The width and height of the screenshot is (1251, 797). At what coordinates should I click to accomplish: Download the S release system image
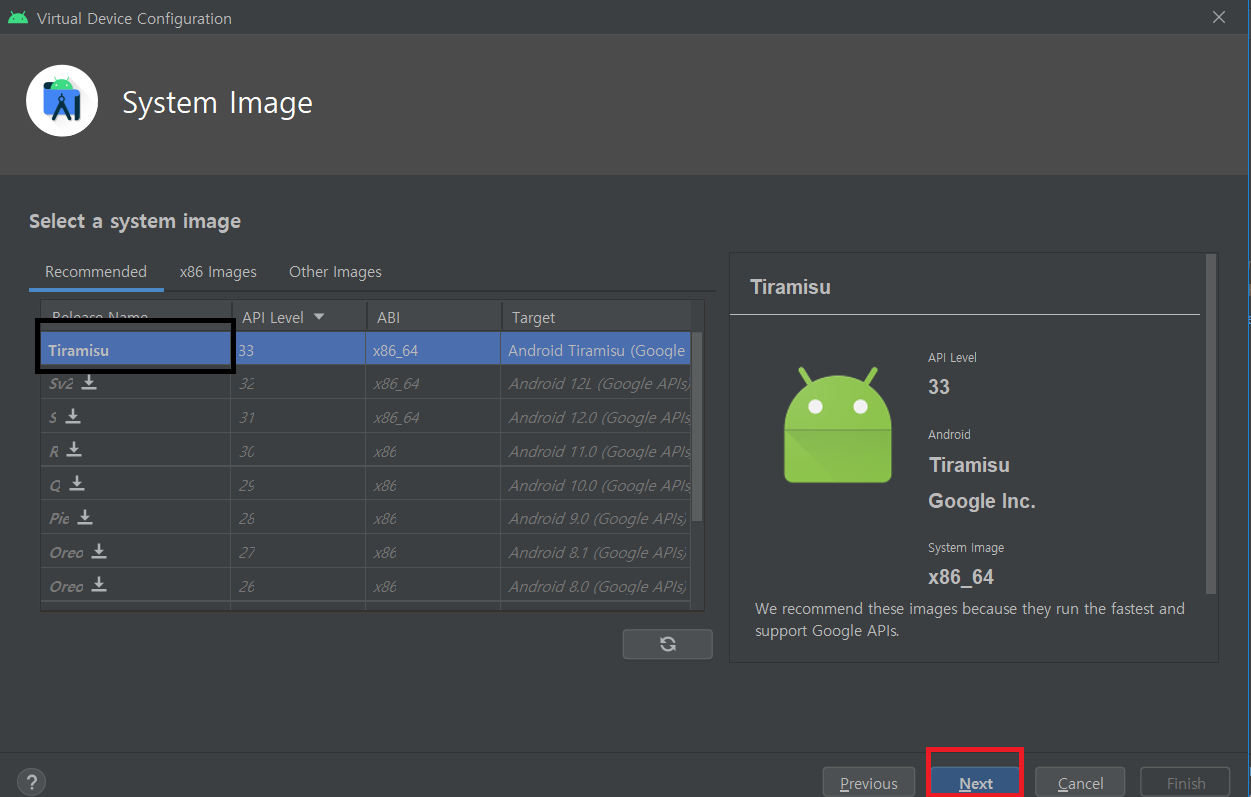(73, 416)
